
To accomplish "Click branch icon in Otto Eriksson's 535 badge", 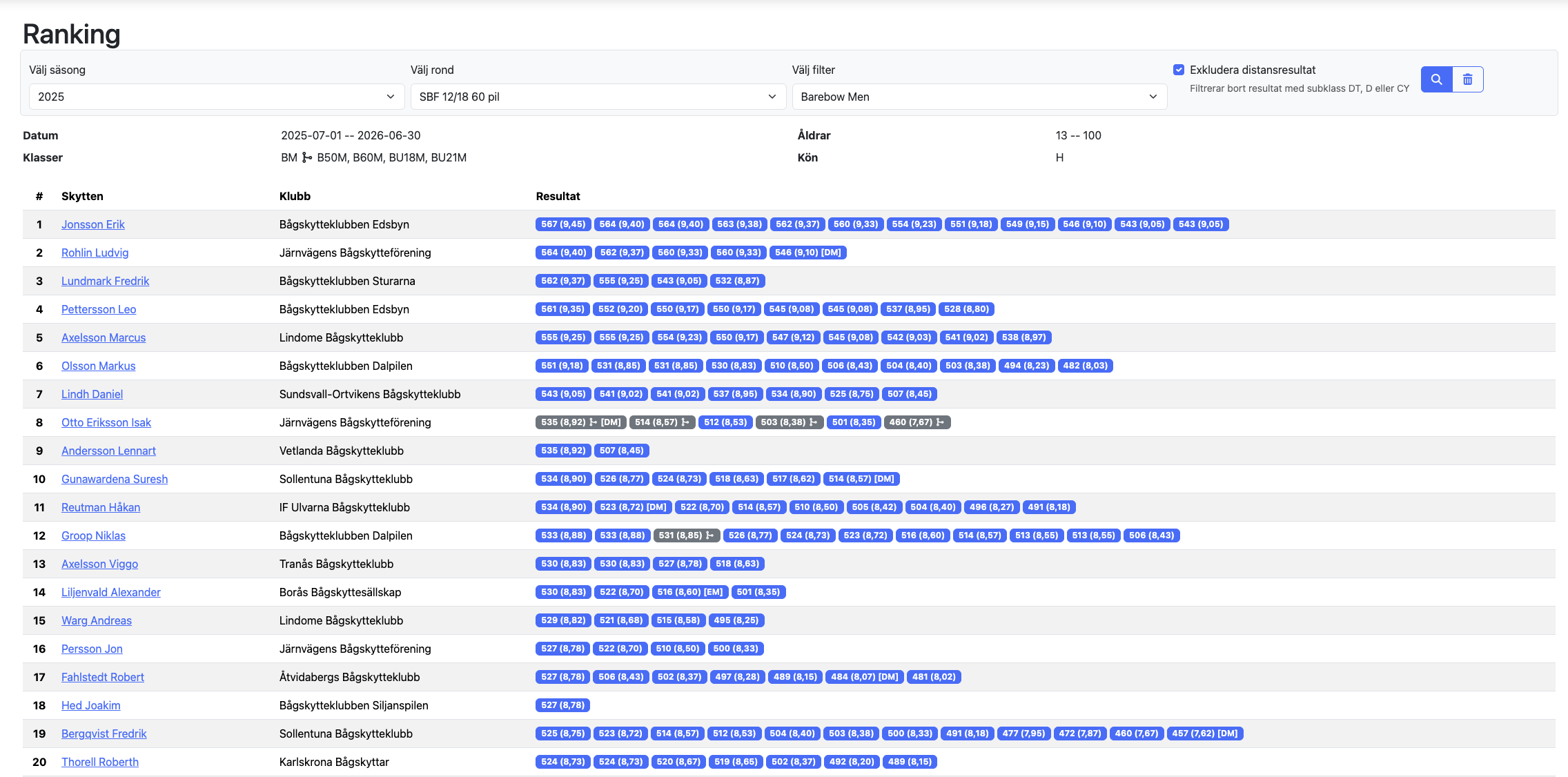I will click(x=594, y=422).
